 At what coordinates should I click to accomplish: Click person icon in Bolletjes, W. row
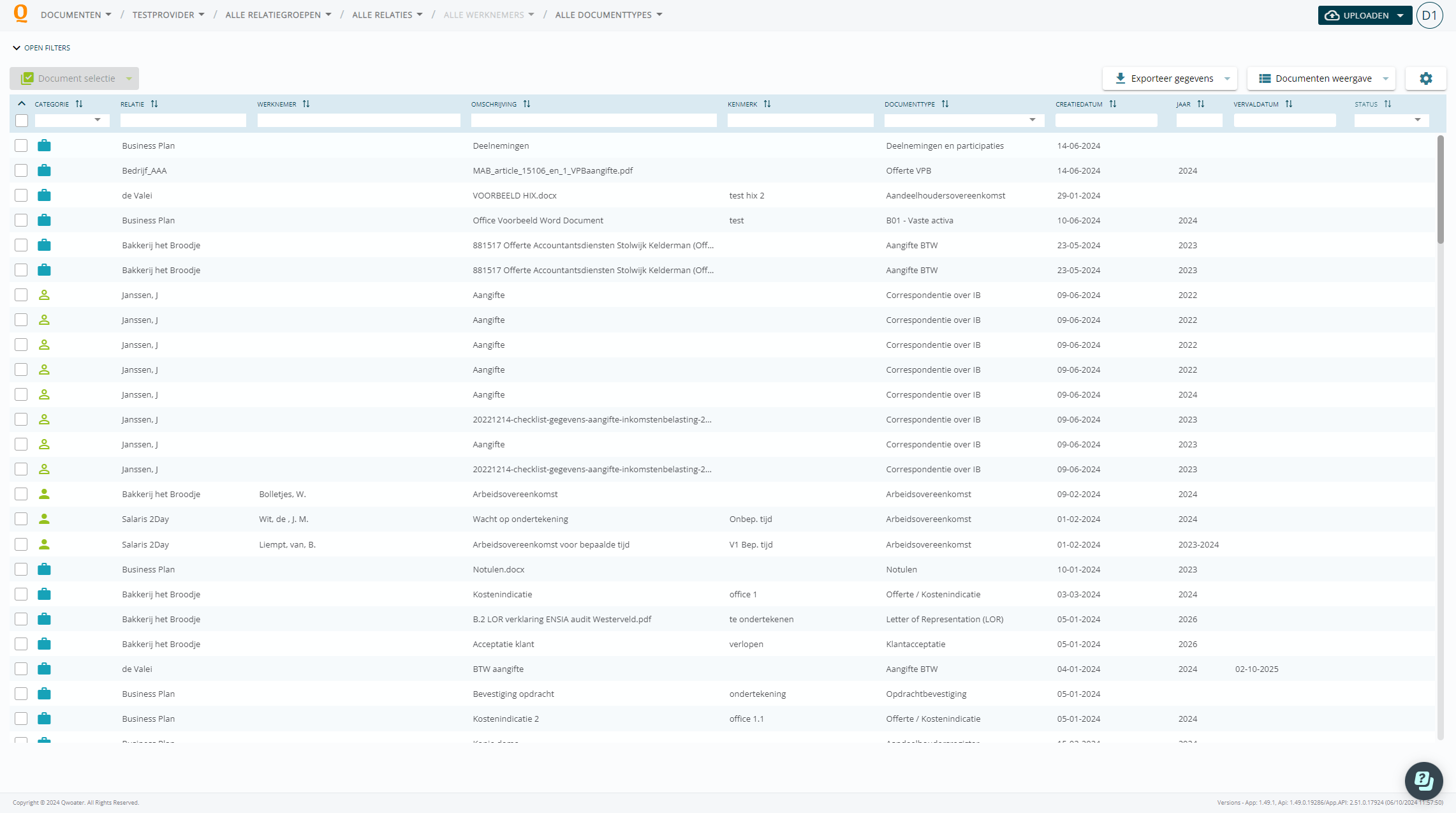(x=44, y=494)
